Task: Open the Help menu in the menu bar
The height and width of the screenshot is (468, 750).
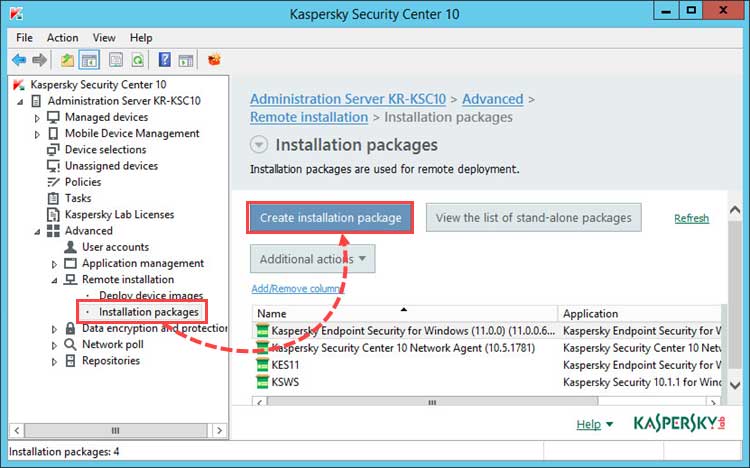Action: point(141,37)
